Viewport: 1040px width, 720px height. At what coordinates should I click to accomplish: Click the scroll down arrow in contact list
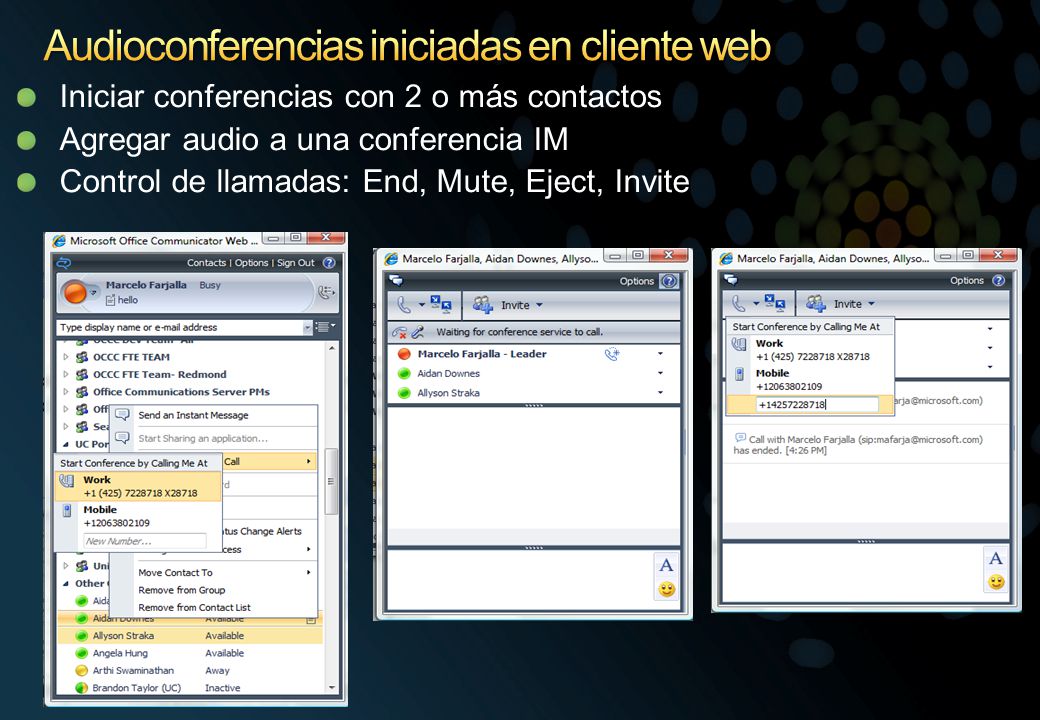332,688
